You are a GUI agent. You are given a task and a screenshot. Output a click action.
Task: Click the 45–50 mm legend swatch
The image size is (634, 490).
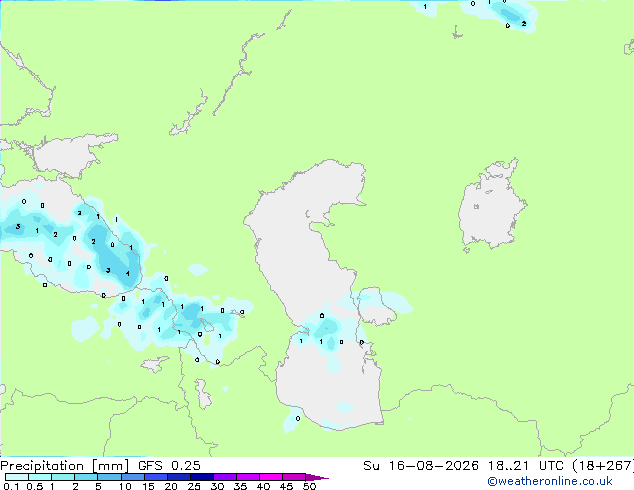coord(294,477)
